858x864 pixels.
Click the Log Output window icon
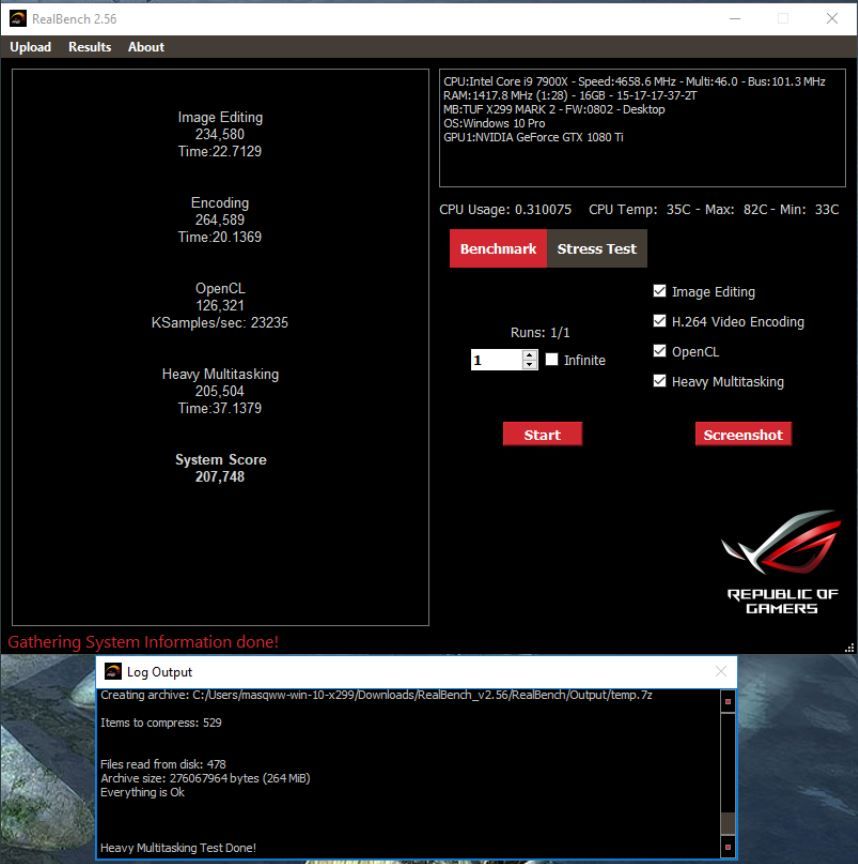(113, 671)
